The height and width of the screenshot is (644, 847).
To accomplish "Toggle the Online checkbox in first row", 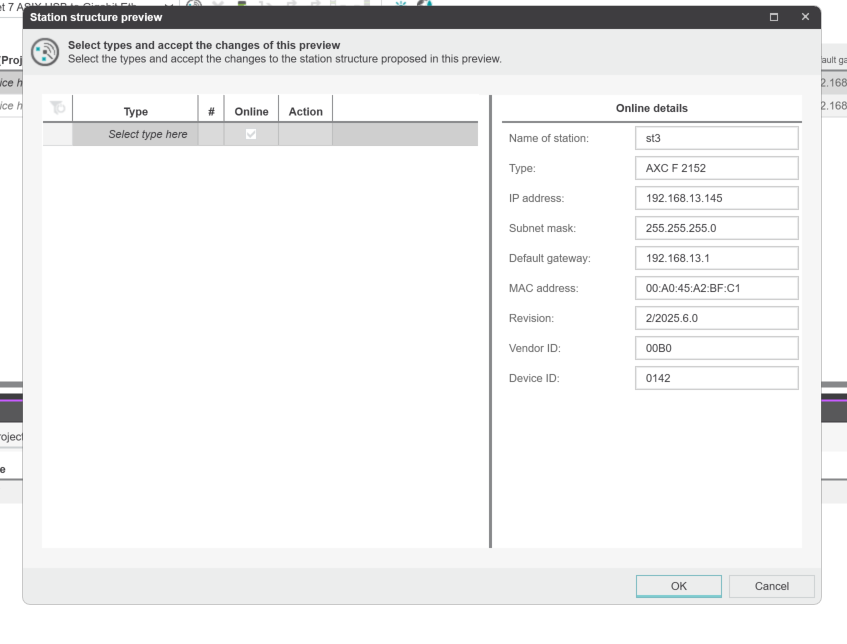I will [252, 135].
